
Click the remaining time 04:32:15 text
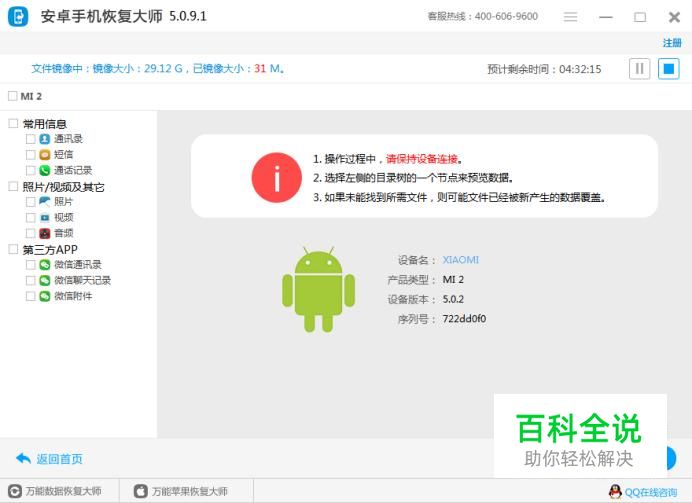[580, 69]
